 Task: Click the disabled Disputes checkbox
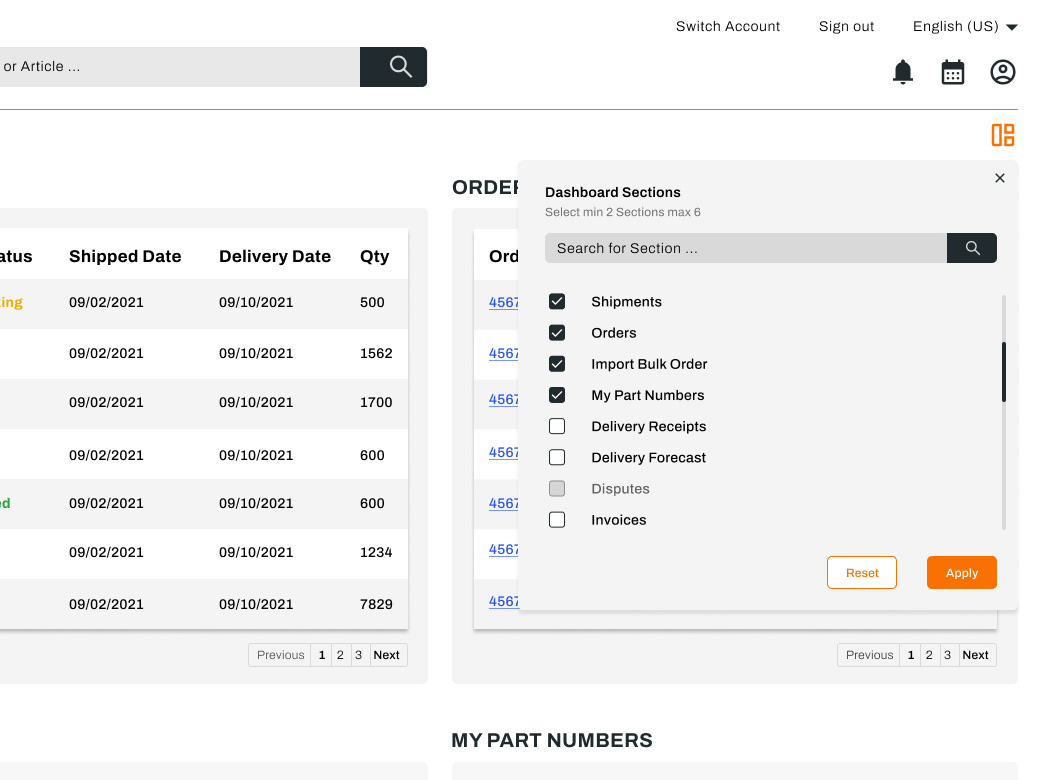click(557, 489)
